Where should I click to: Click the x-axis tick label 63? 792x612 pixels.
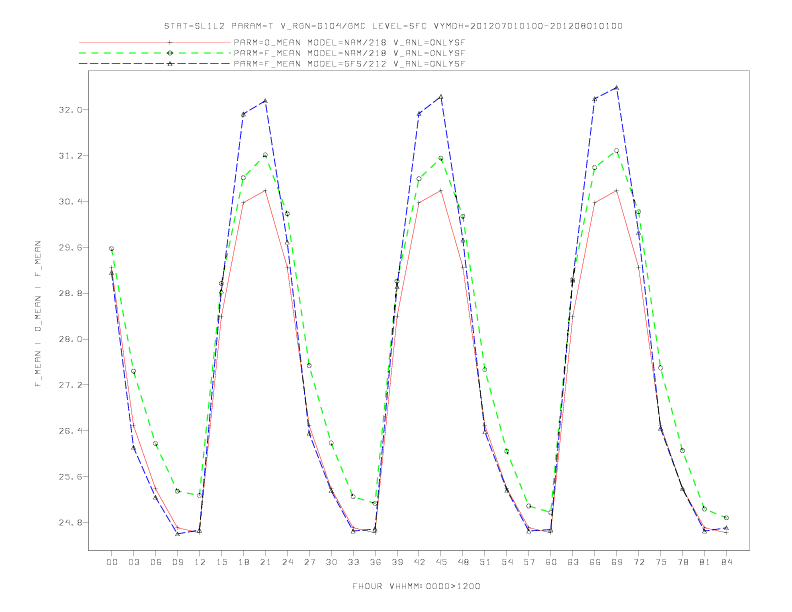[573, 562]
